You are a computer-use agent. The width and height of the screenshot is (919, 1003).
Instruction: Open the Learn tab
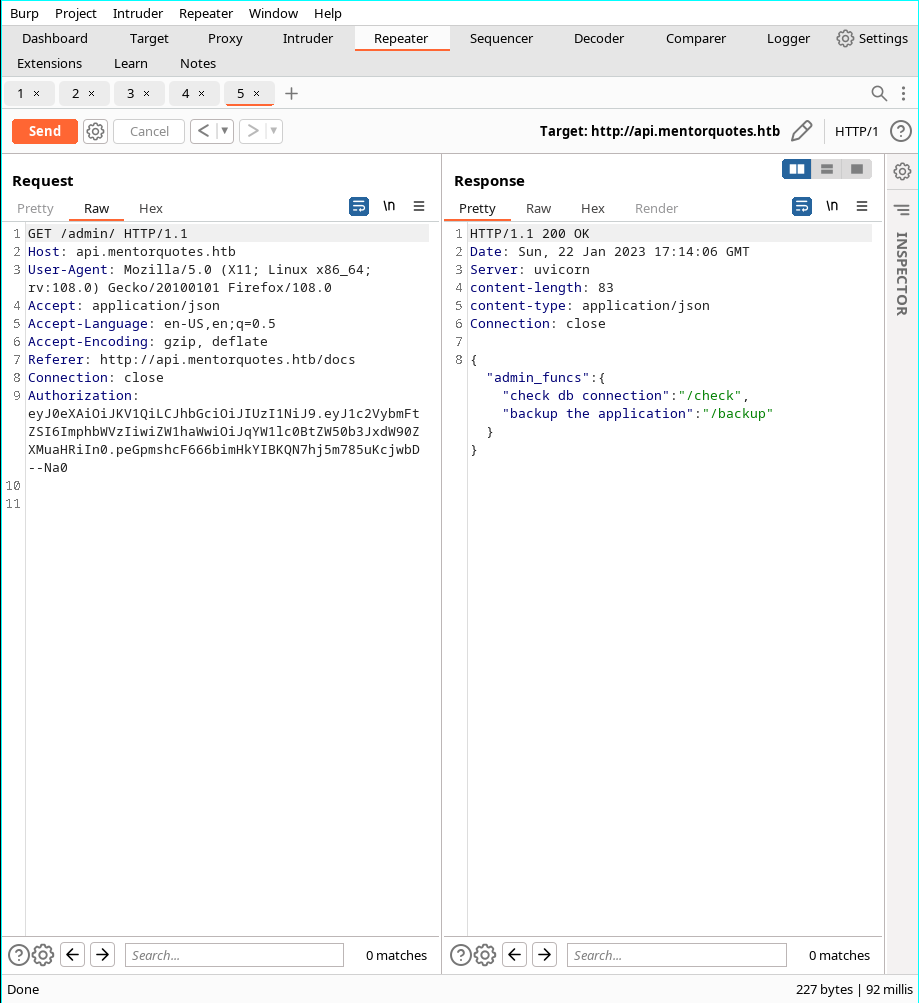pyautogui.click(x=130, y=63)
